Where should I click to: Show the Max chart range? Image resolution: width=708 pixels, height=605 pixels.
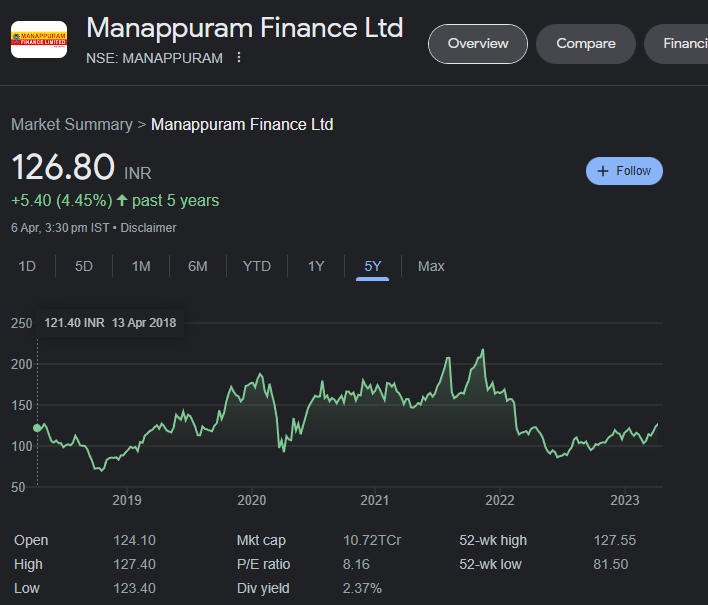[431, 266]
